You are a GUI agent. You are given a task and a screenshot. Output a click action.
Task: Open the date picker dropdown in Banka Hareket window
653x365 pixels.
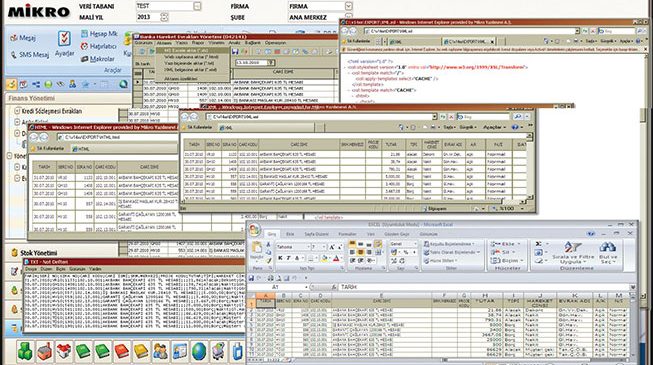click(x=271, y=62)
